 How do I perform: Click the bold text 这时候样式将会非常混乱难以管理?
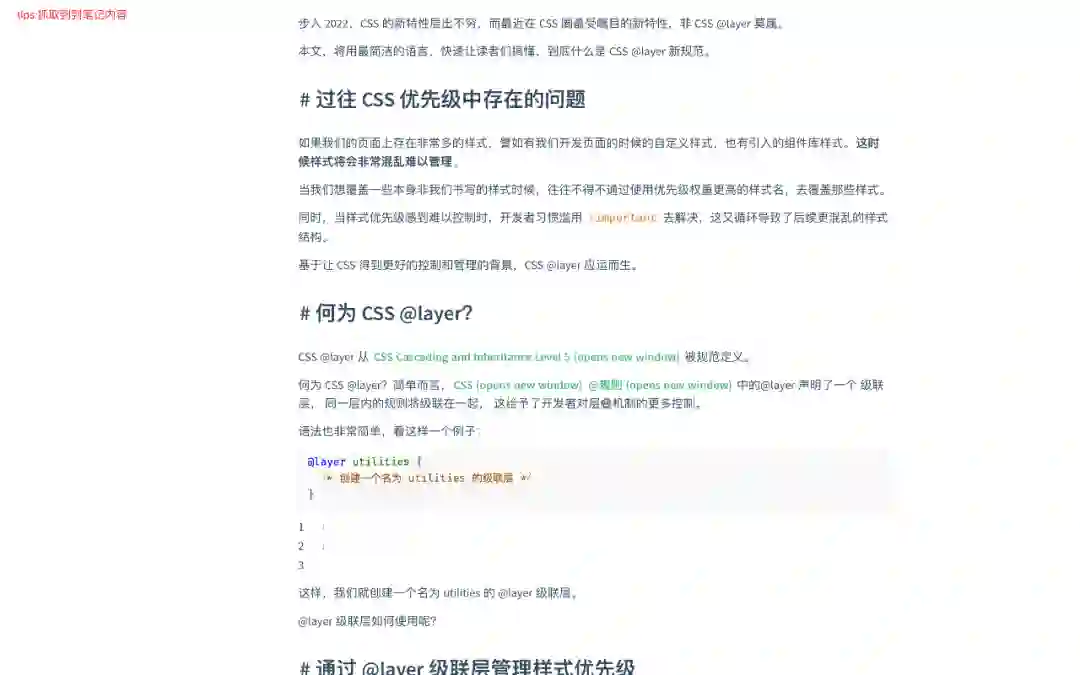(x=589, y=152)
